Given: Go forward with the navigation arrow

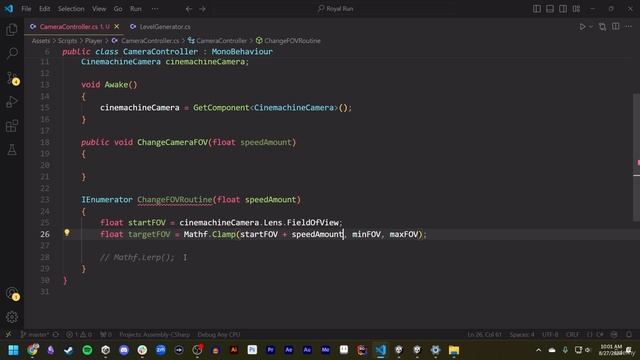Looking at the screenshot, I should pyautogui.click(x=202, y=9).
